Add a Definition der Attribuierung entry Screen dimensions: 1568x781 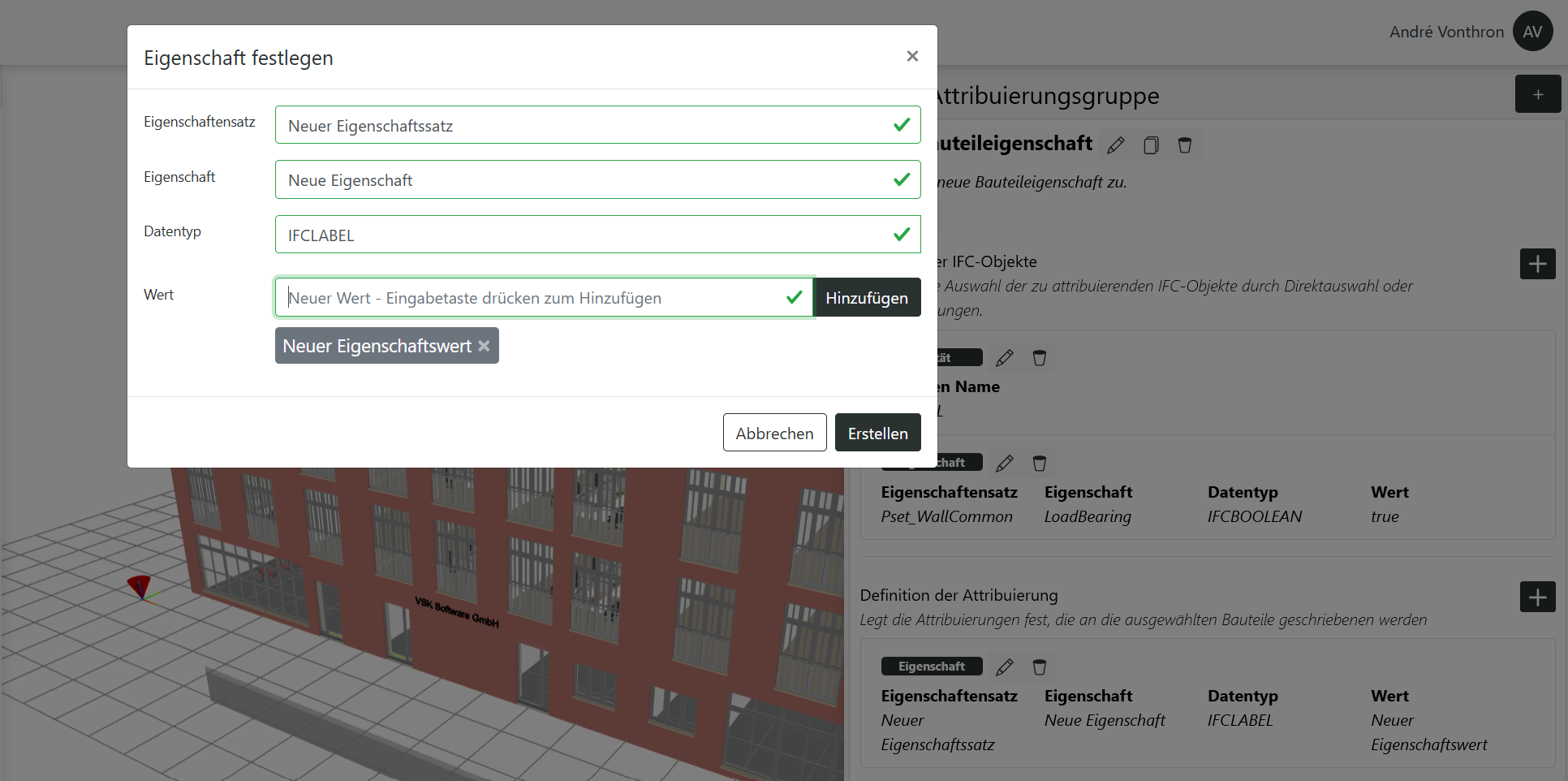1537,598
